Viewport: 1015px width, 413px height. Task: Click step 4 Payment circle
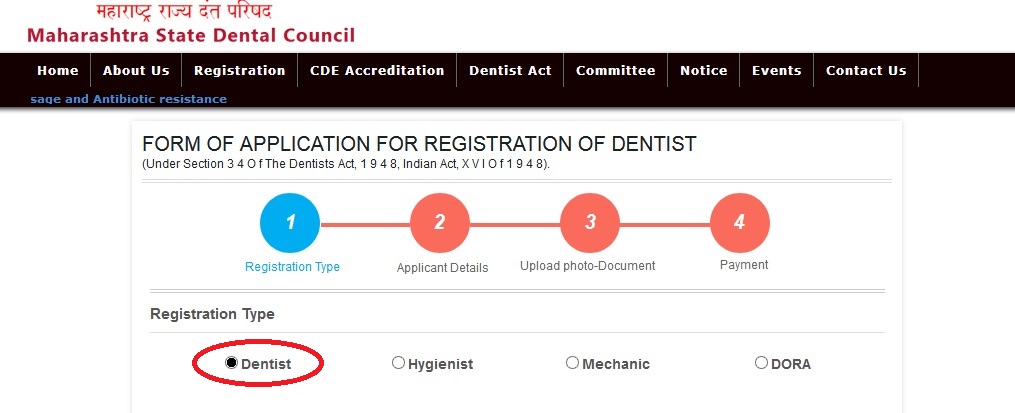click(740, 223)
